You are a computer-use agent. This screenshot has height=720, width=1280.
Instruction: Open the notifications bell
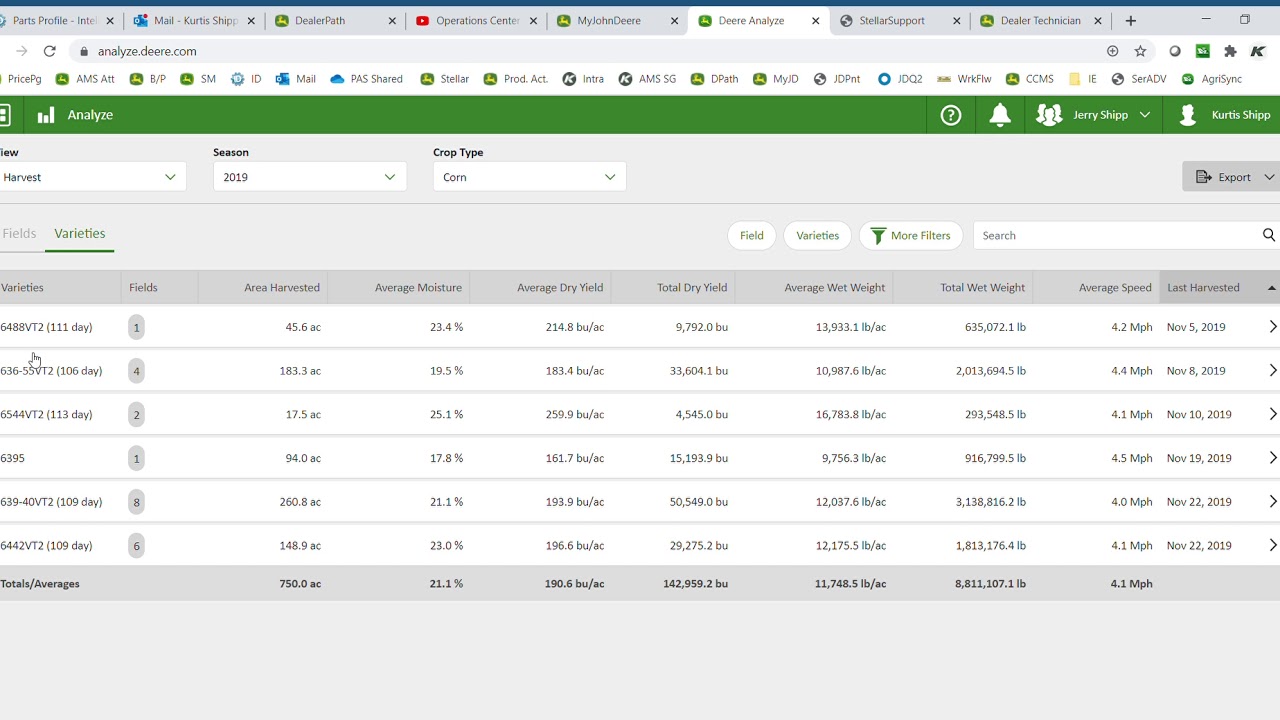[x=1000, y=115]
